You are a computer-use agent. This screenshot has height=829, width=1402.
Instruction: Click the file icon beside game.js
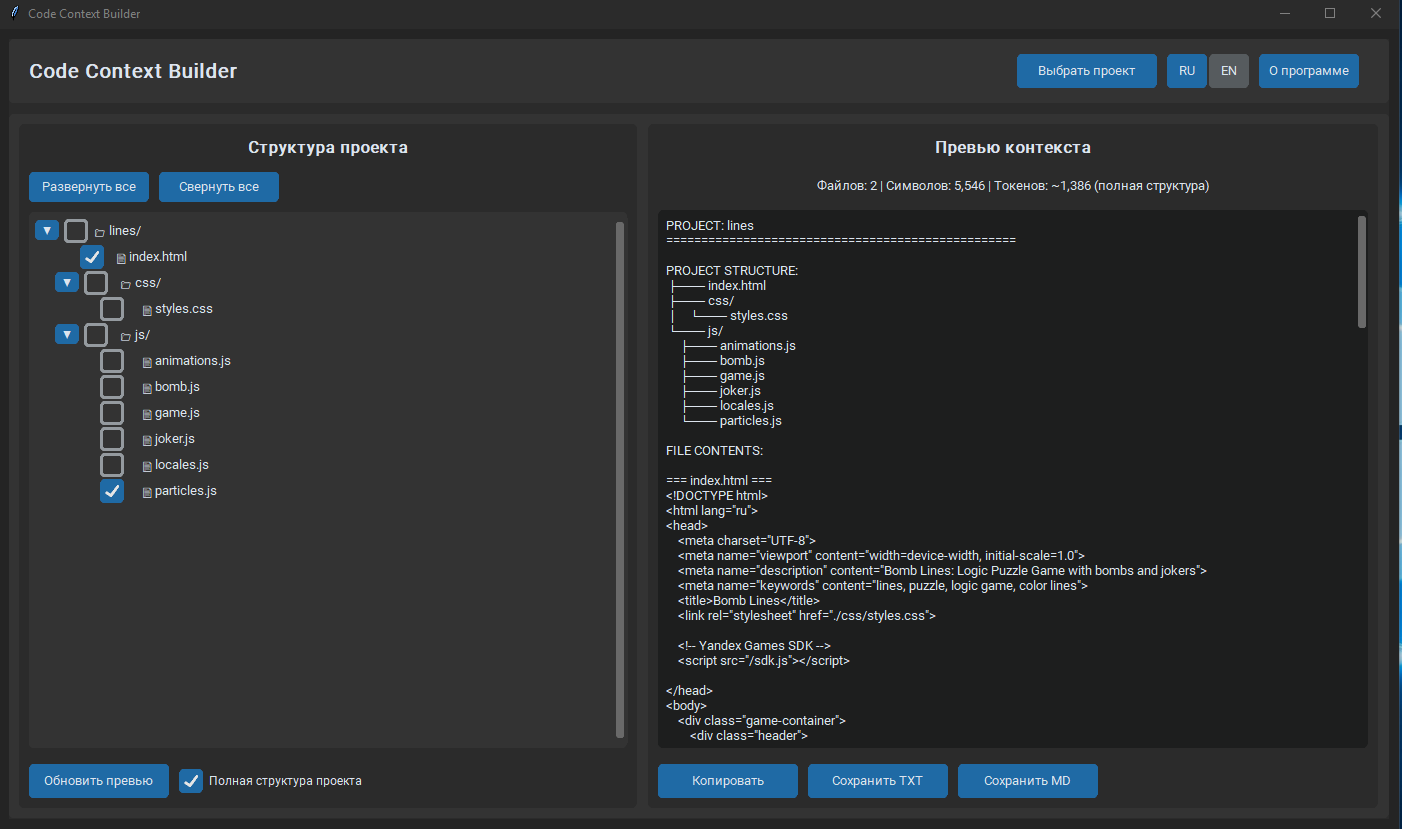click(x=147, y=414)
